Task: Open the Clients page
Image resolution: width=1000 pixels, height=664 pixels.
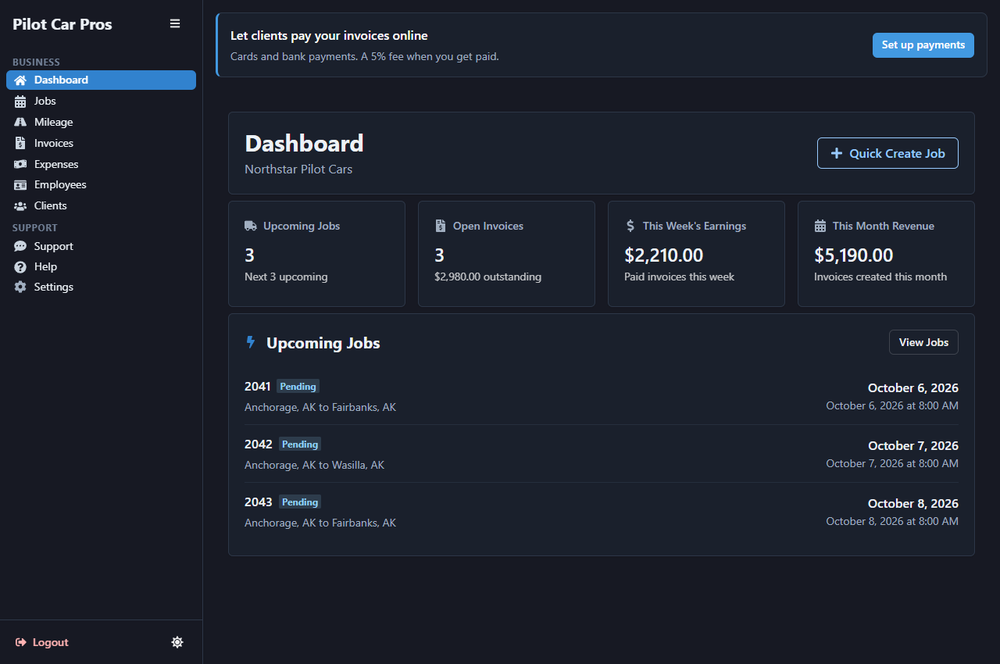Action: click(101, 205)
